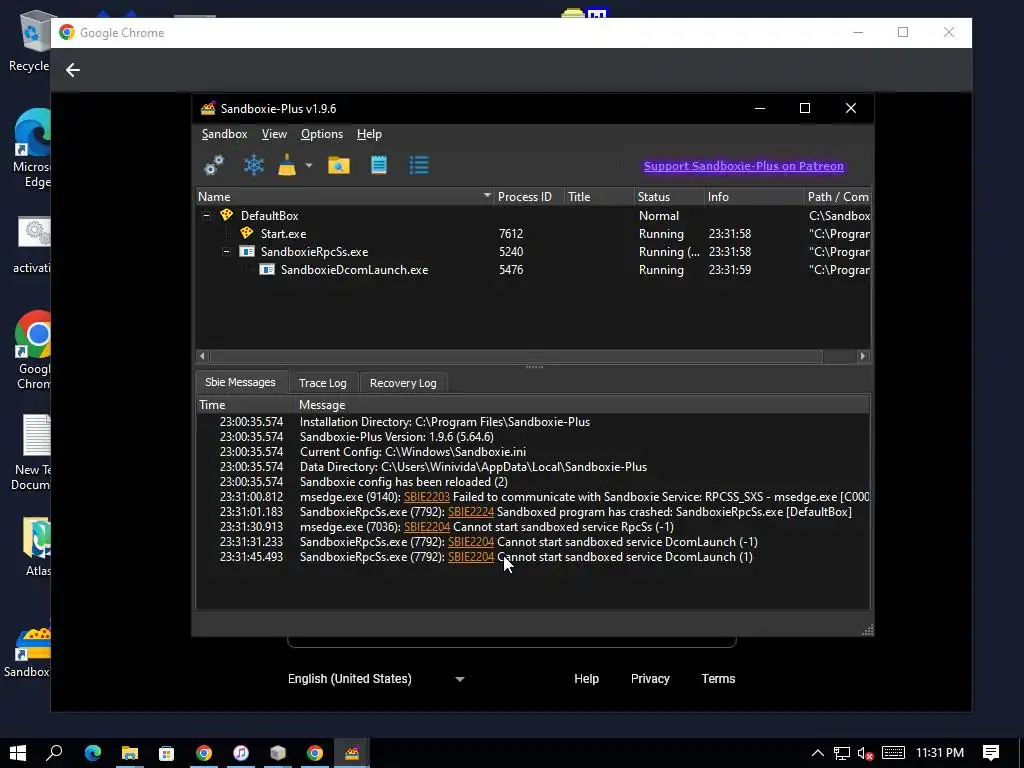1024x768 pixels.
Task: Open the Sandbox menu
Action: [x=224, y=134]
